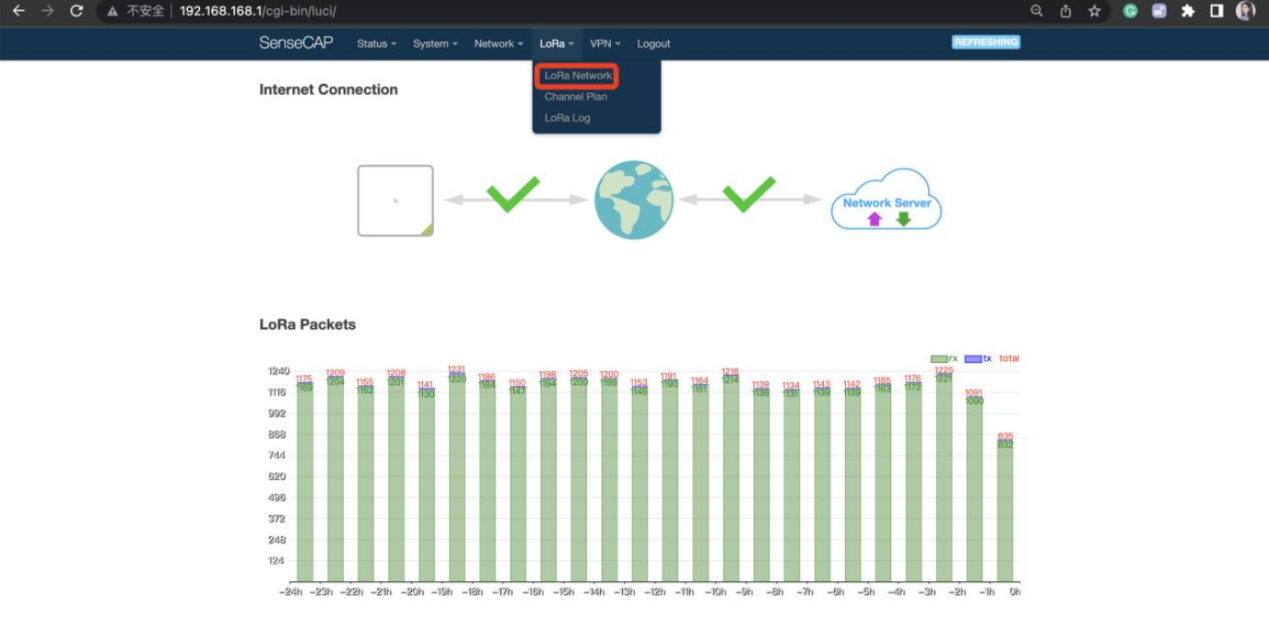The image size is (1269, 620).
Task: Click the chart bar at 0h
Action: point(1005,511)
